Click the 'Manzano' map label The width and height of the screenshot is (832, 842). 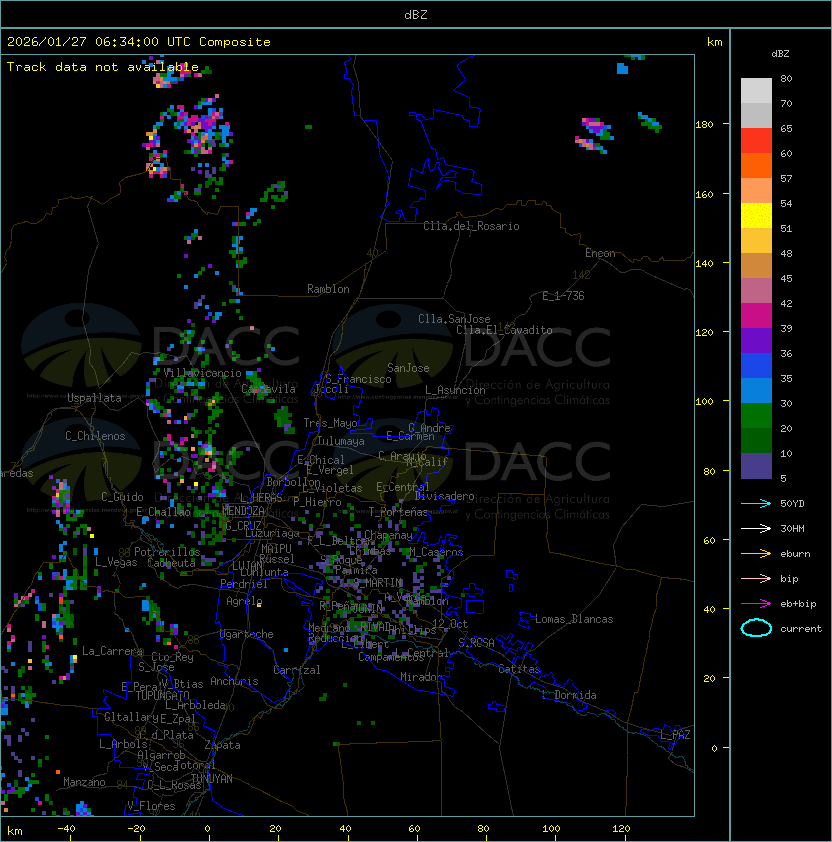coord(84,782)
